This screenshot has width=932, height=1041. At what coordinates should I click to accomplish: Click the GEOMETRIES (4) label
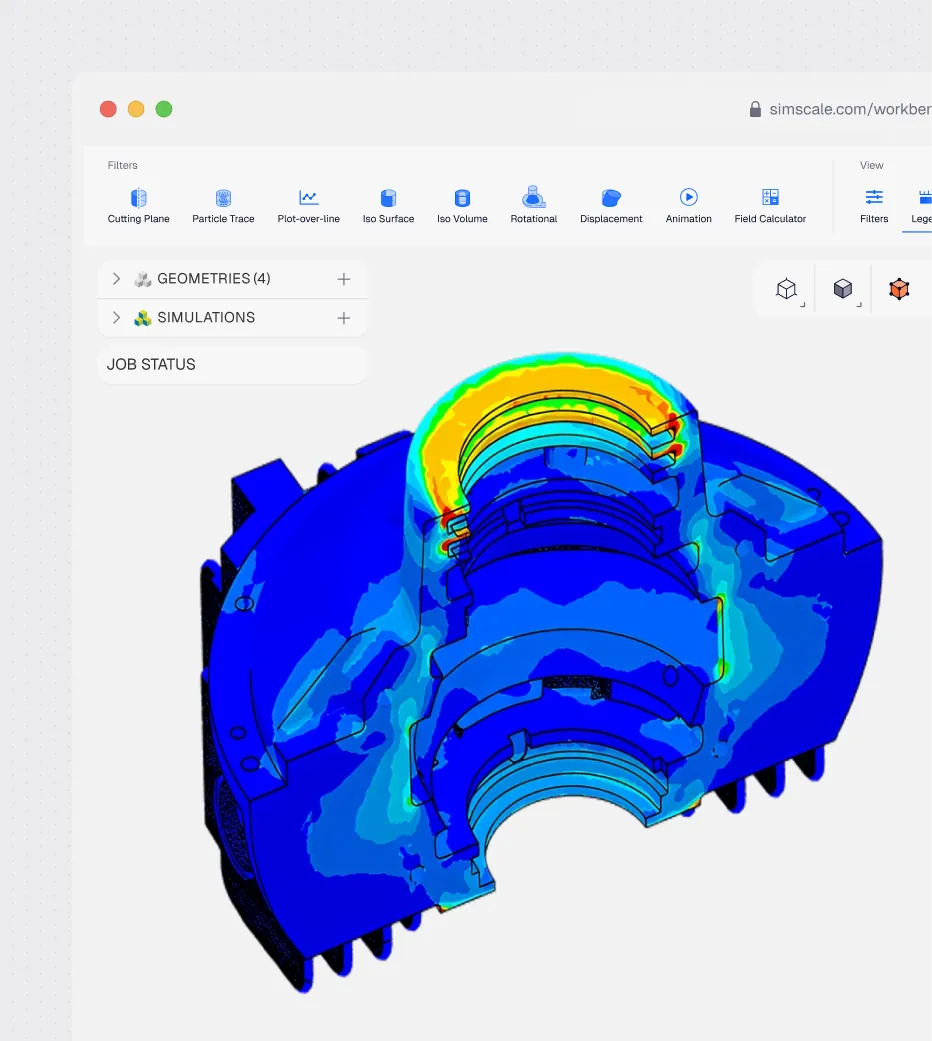(x=214, y=279)
